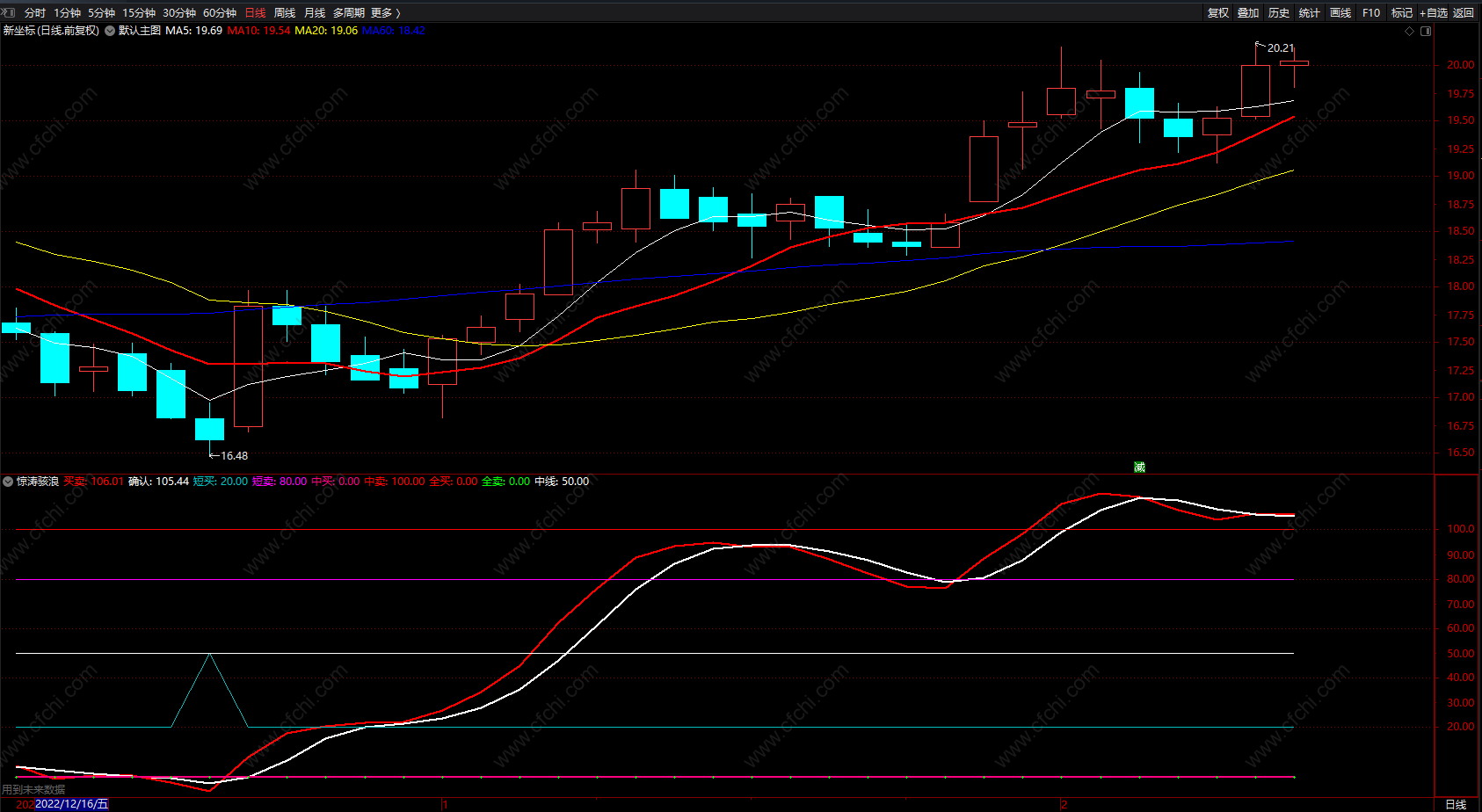Click the month 2 marker on time axis
The height and width of the screenshot is (812, 1482).
[1064, 805]
